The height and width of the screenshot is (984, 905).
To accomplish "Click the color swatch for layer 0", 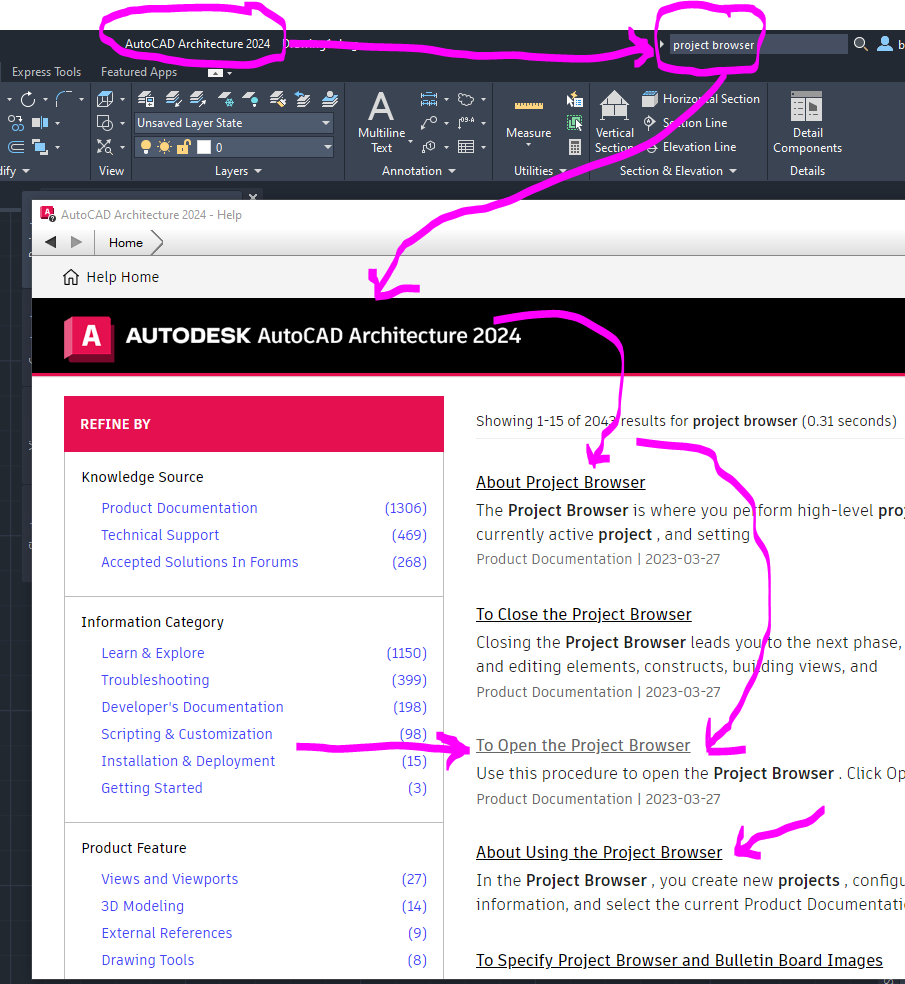I will 202,146.
